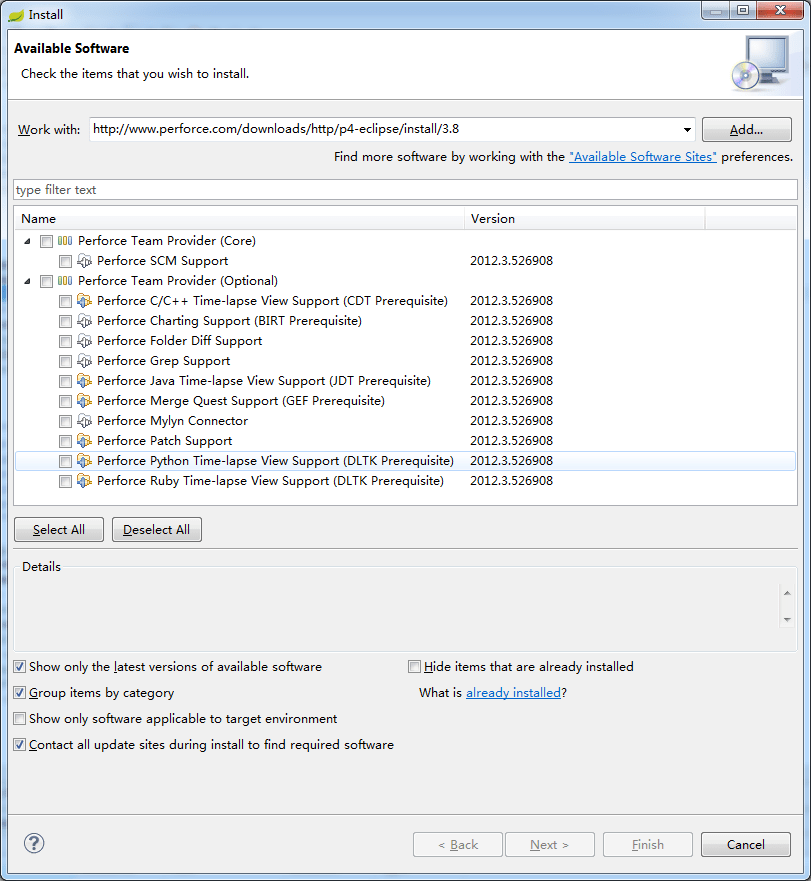Click the Deselect All button

[157, 530]
